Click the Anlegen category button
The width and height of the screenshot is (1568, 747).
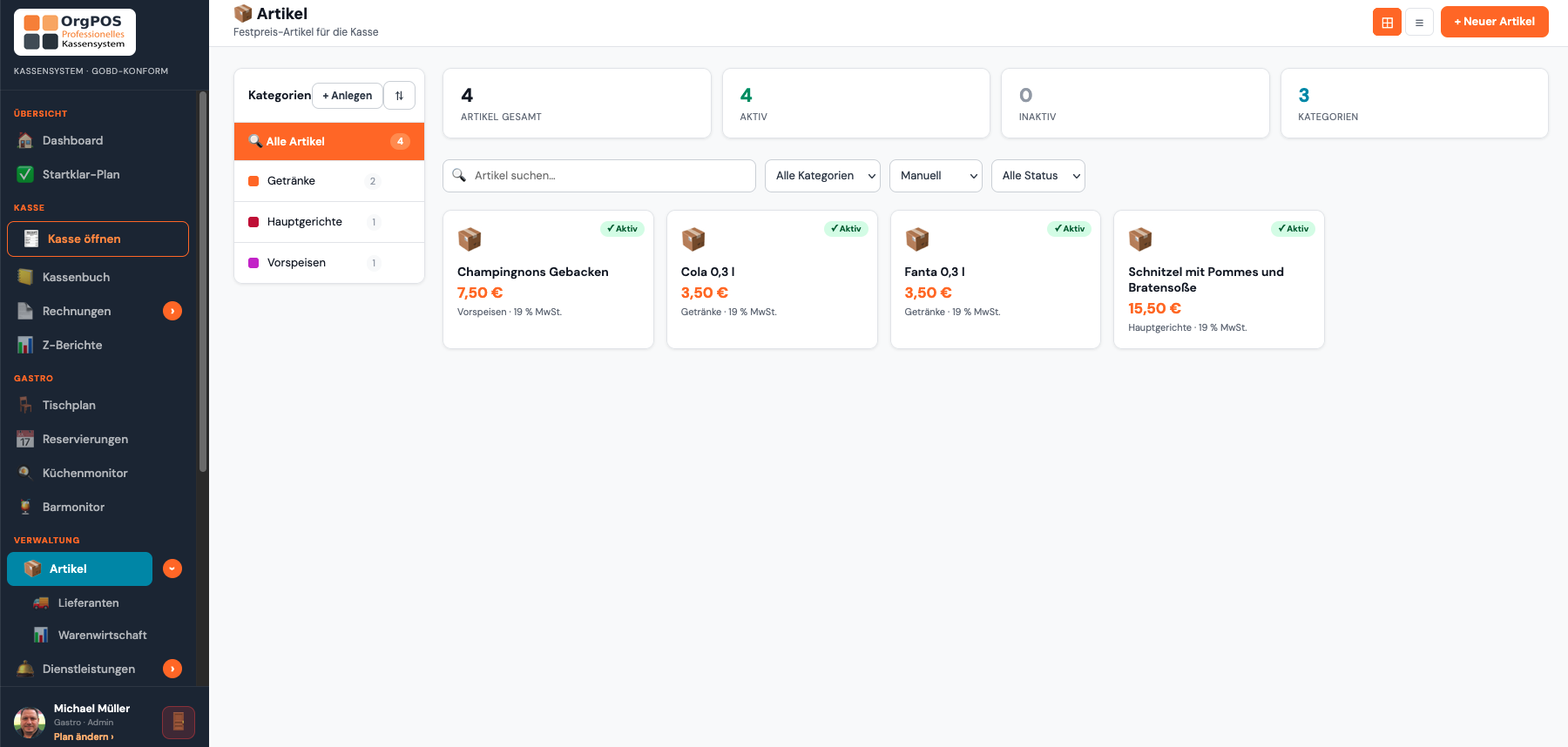tap(347, 96)
